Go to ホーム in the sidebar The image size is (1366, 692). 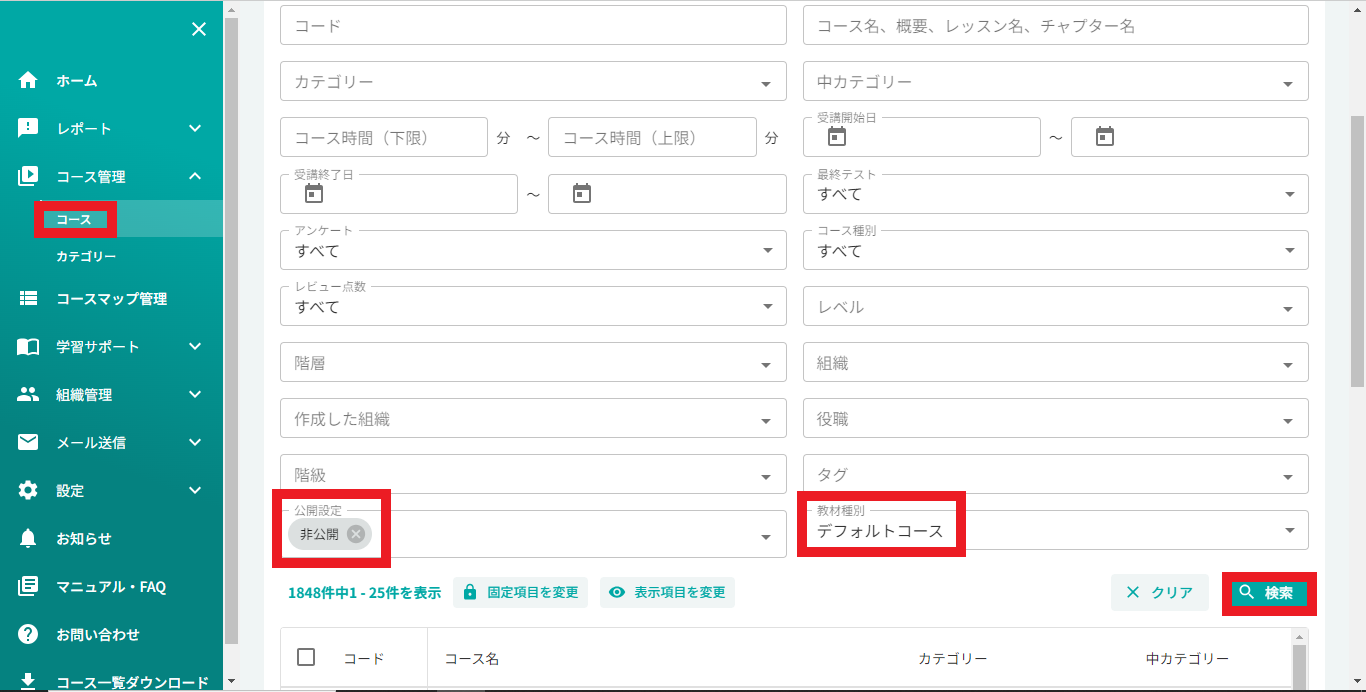(x=76, y=80)
